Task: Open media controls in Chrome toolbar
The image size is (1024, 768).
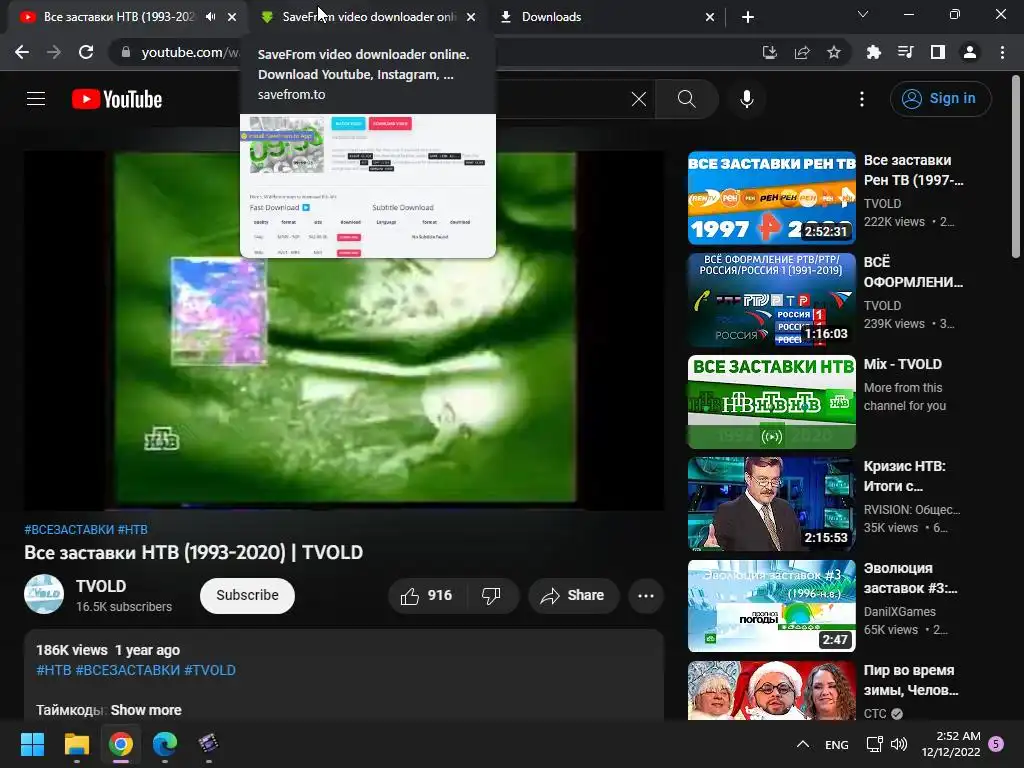Action: click(x=905, y=52)
